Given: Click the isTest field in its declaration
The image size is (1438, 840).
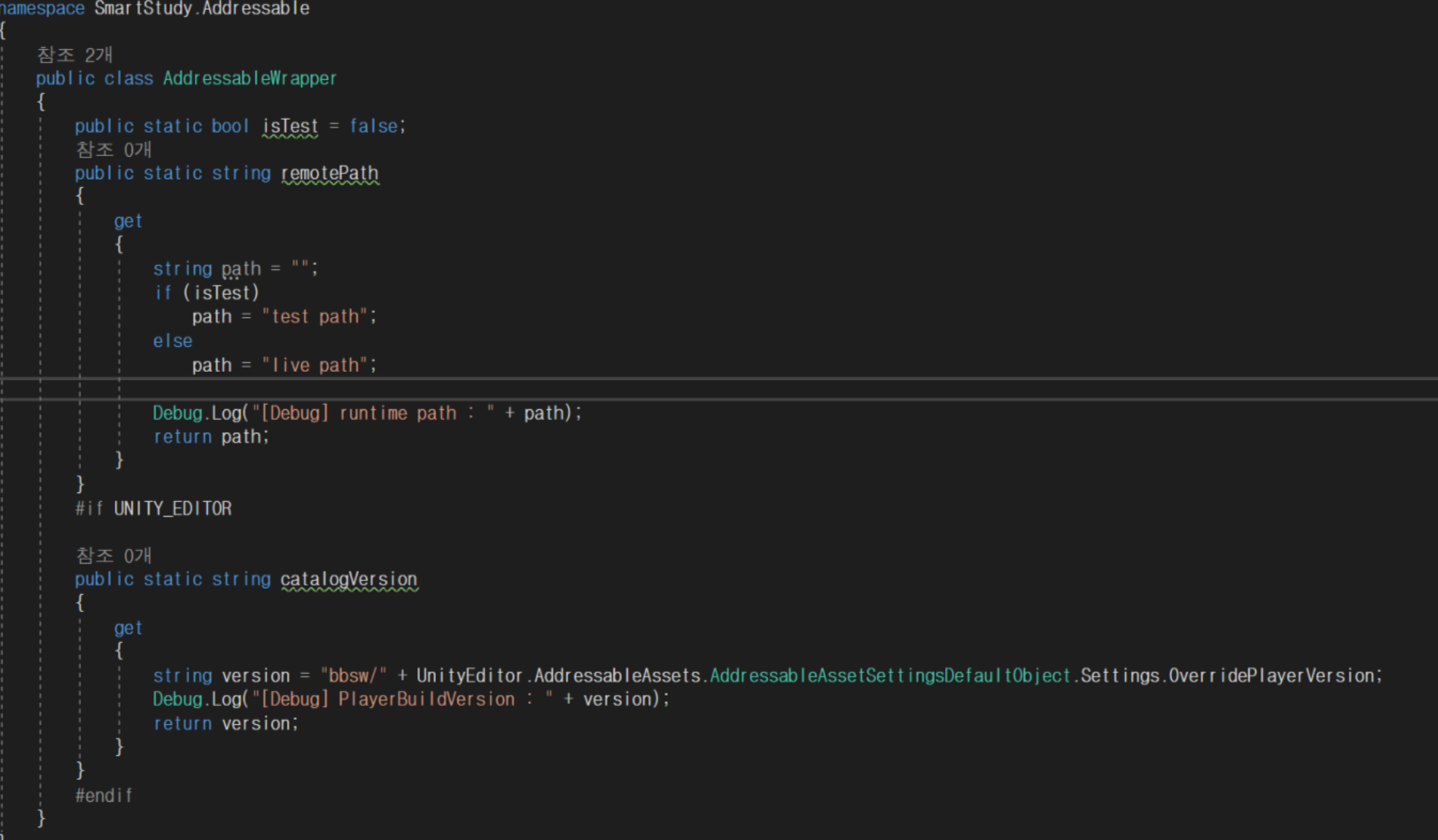Looking at the screenshot, I should (x=290, y=126).
